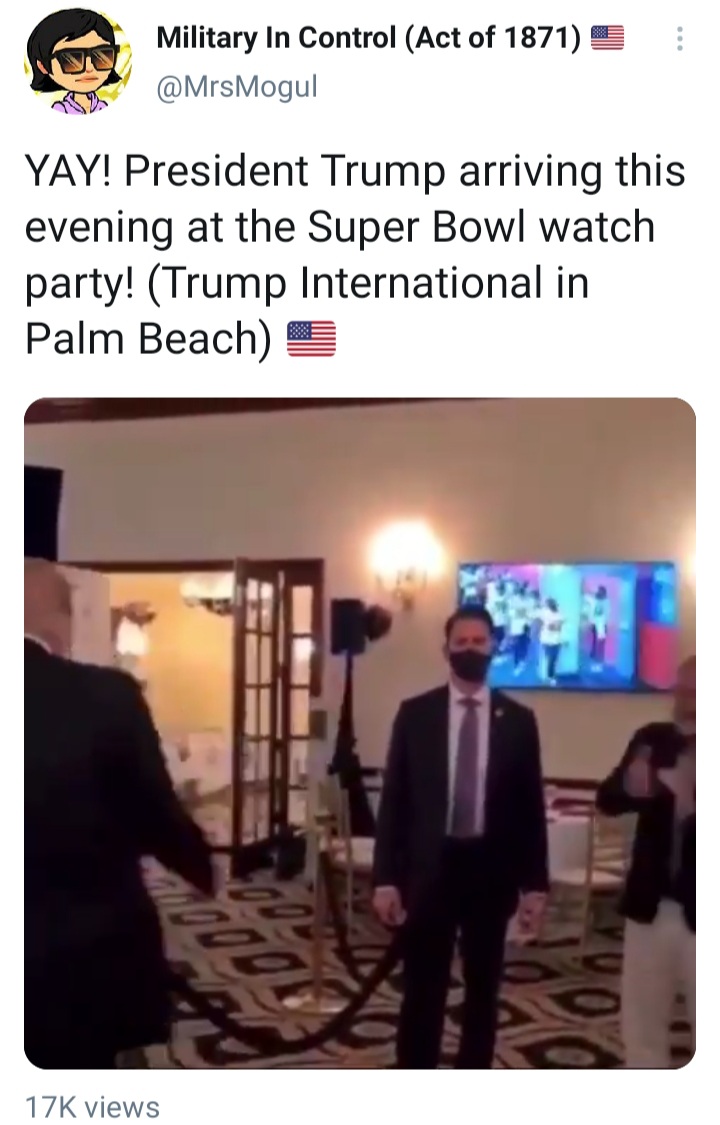This screenshot has width=720, height=1125.
Task: Open 'Military In Control (Act of 1871)' profile name
Action: [x=369, y=37]
